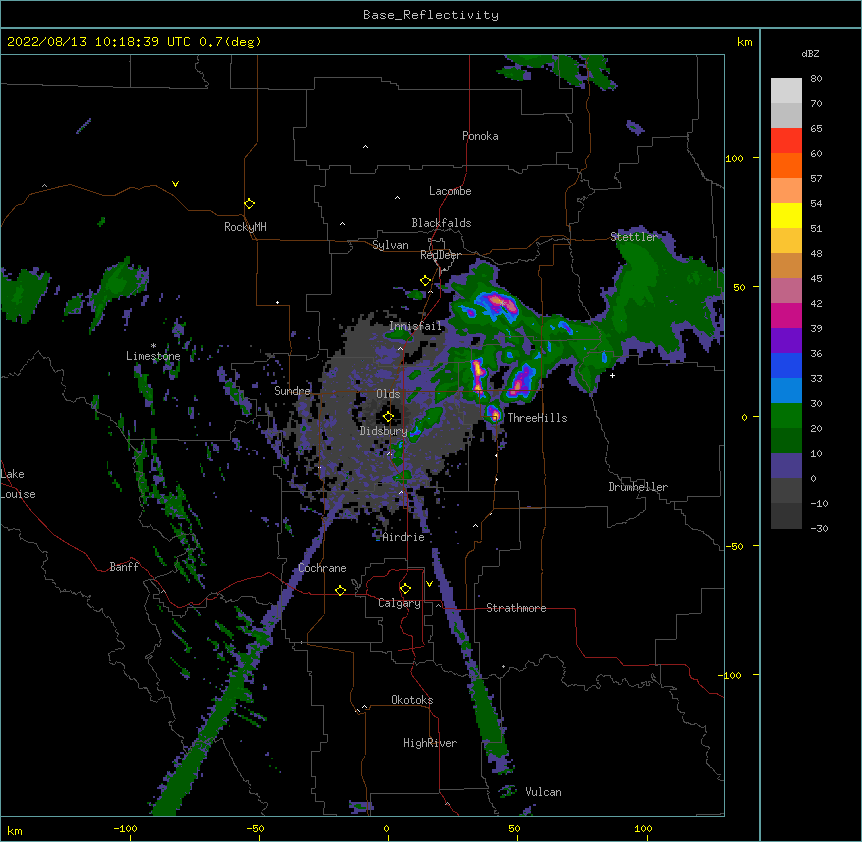Image resolution: width=862 pixels, height=842 pixels.
Task: Click the yellow V marker northwest of RockyMH
Action: [175, 184]
